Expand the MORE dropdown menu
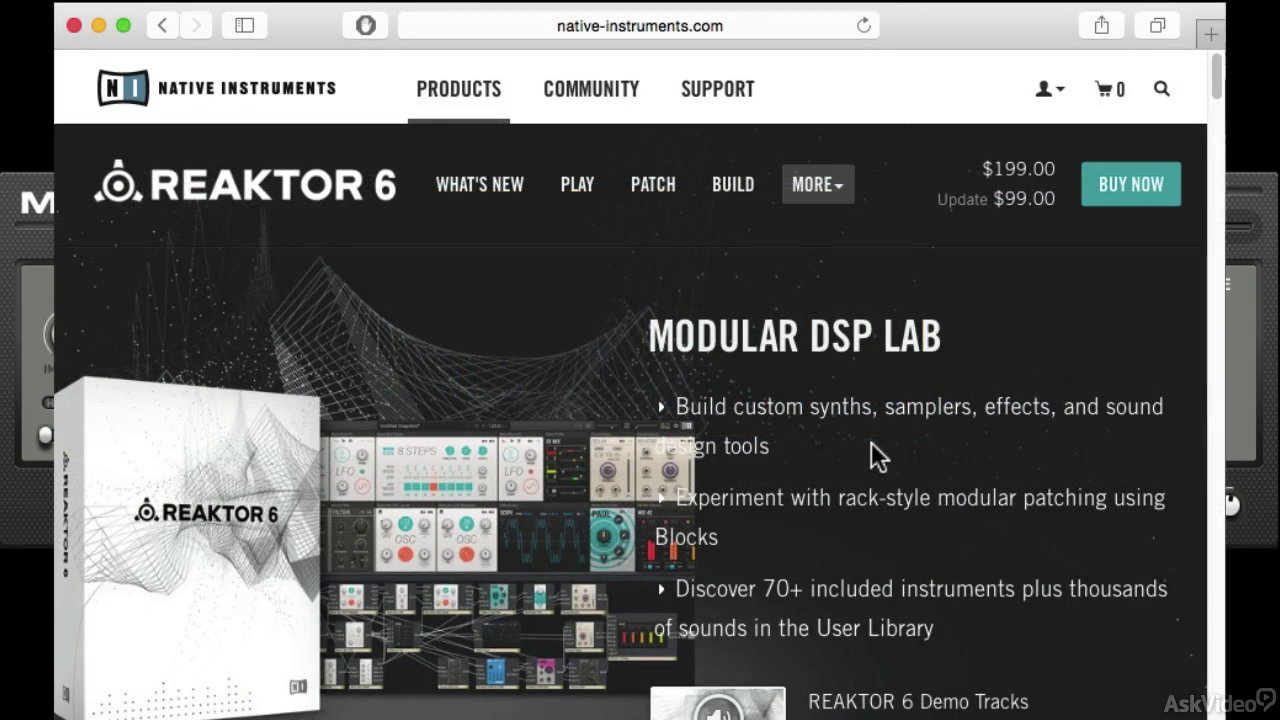Viewport: 1280px width, 720px height. click(818, 184)
